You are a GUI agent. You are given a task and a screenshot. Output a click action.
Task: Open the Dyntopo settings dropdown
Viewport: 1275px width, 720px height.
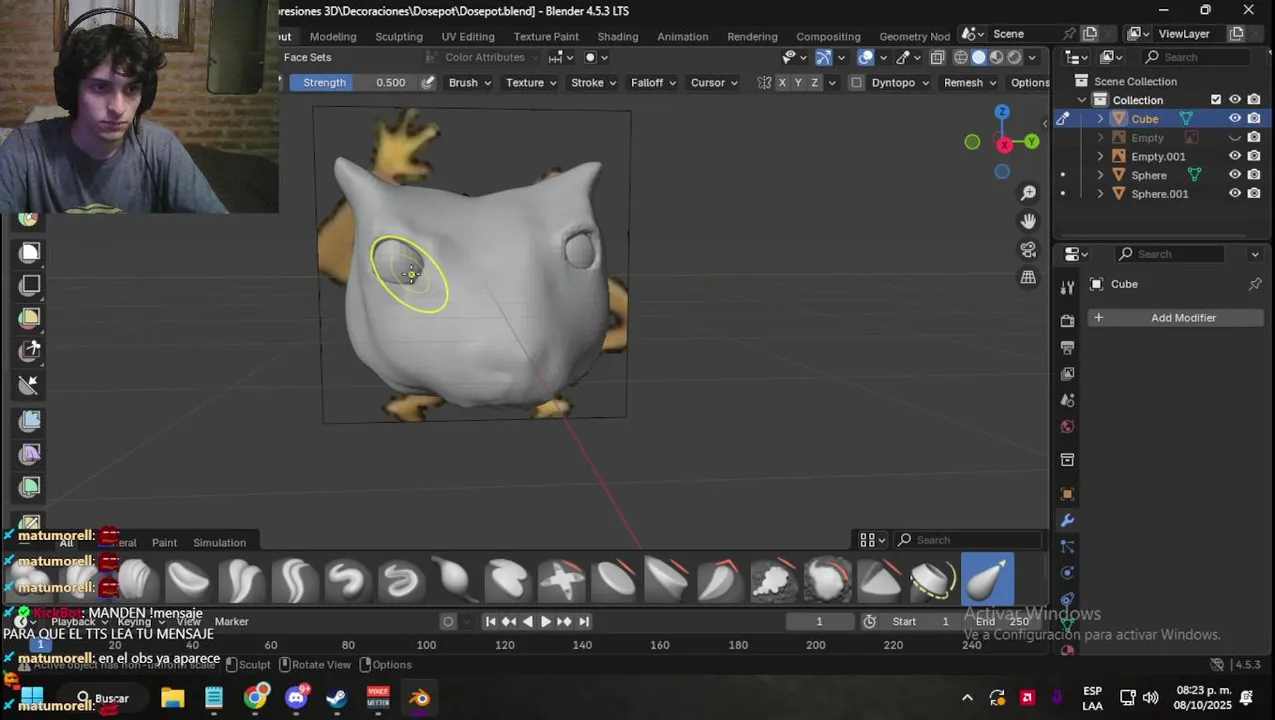[900, 82]
